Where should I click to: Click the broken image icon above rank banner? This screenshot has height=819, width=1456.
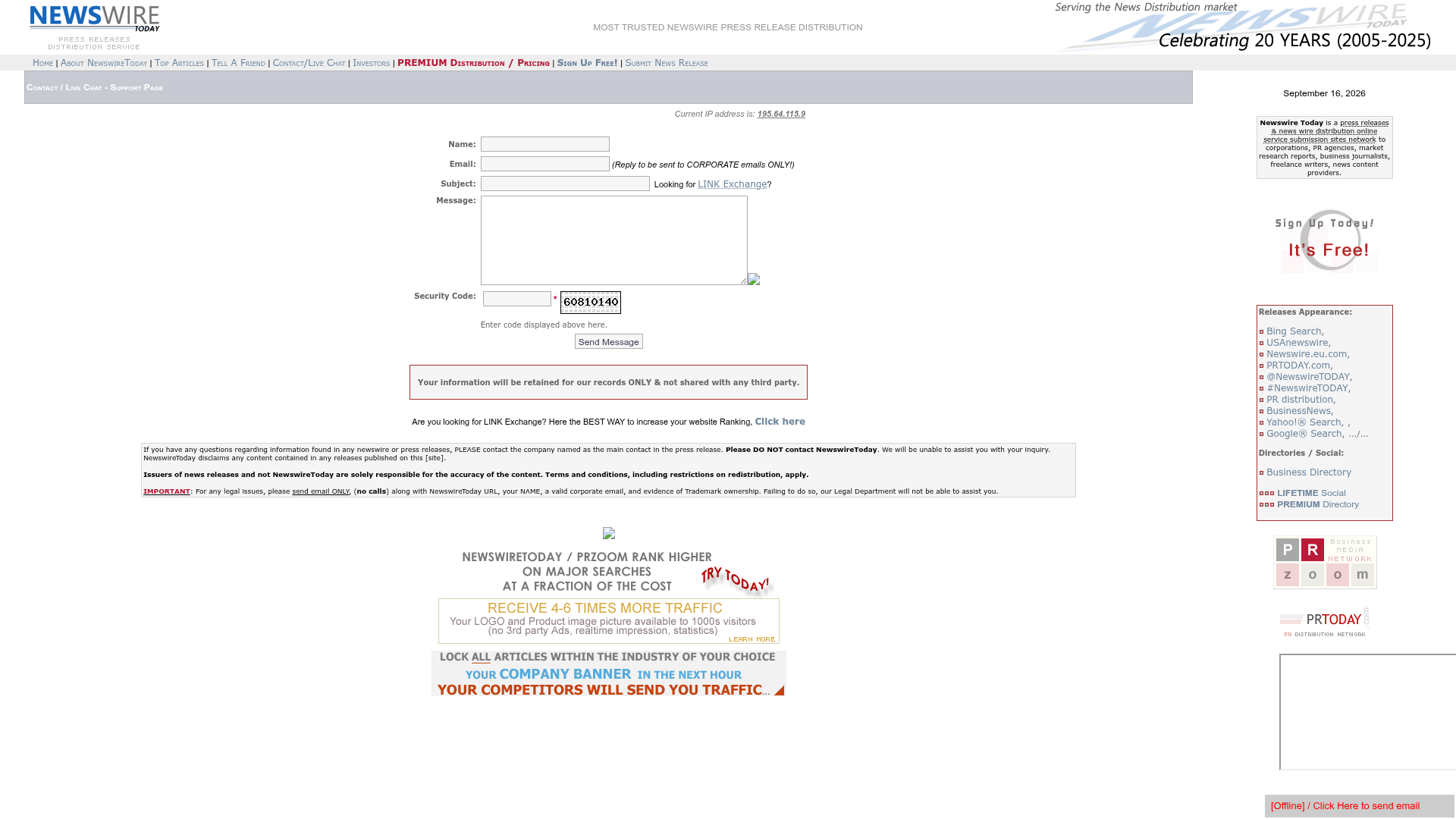[609, 533]
